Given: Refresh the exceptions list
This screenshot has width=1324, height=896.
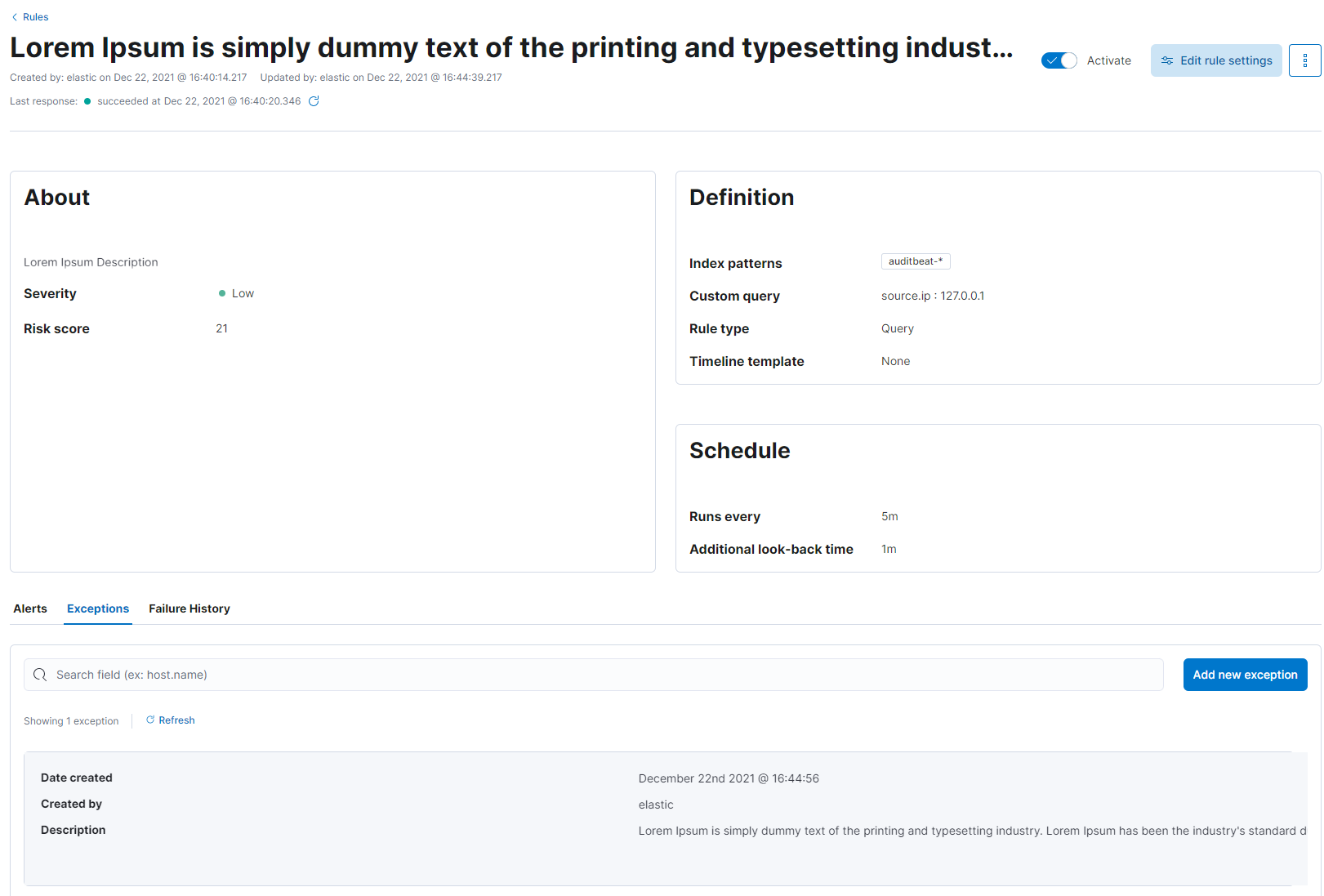Looking at the screenshot, I should point(171,720).
